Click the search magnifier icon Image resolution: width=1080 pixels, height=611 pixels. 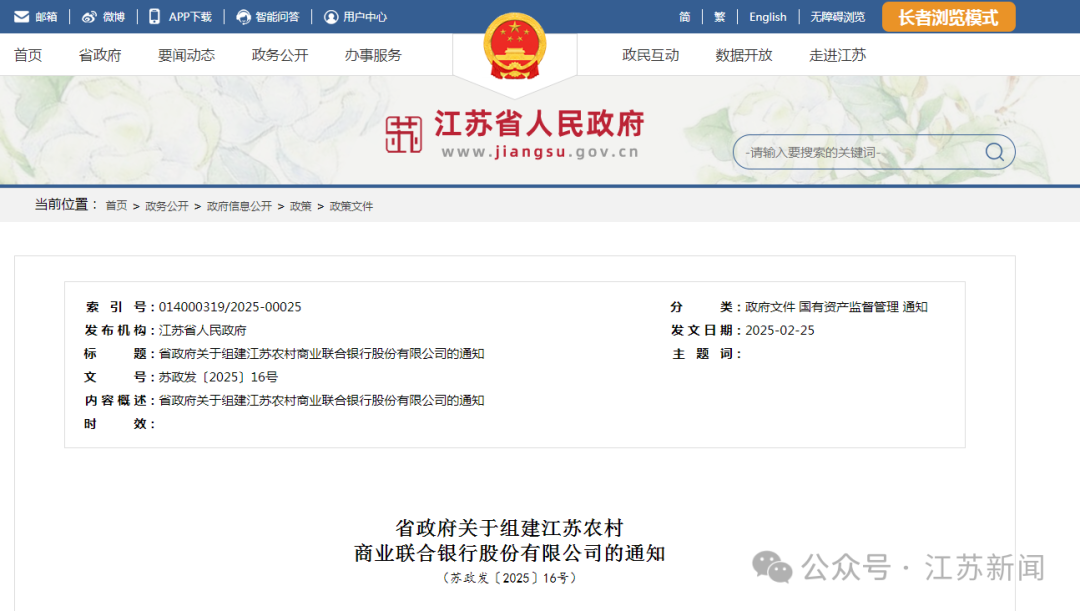(x=994, y=152)
